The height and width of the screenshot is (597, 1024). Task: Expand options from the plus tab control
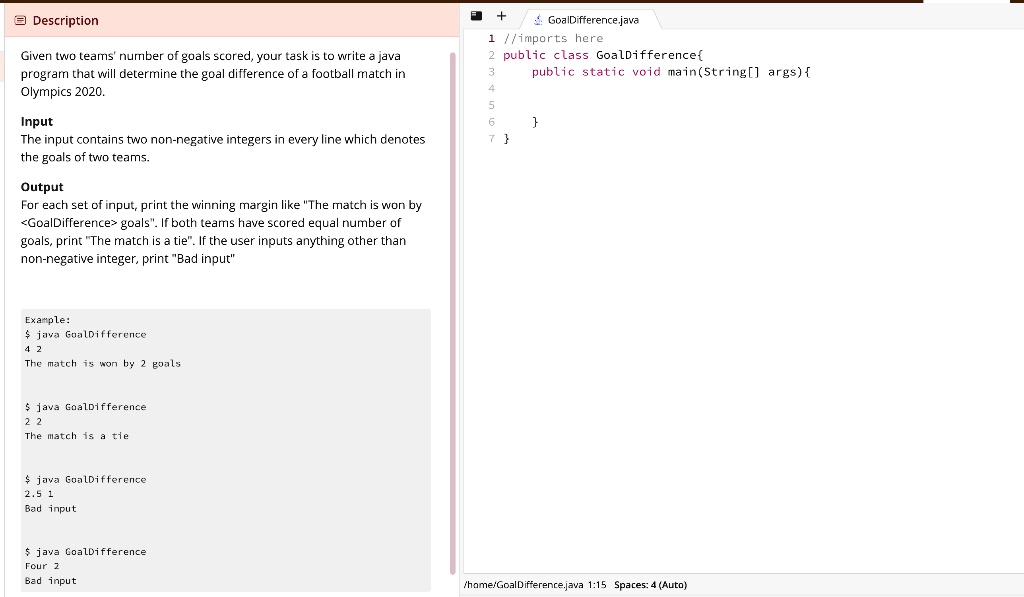click(x=501, y=16)
